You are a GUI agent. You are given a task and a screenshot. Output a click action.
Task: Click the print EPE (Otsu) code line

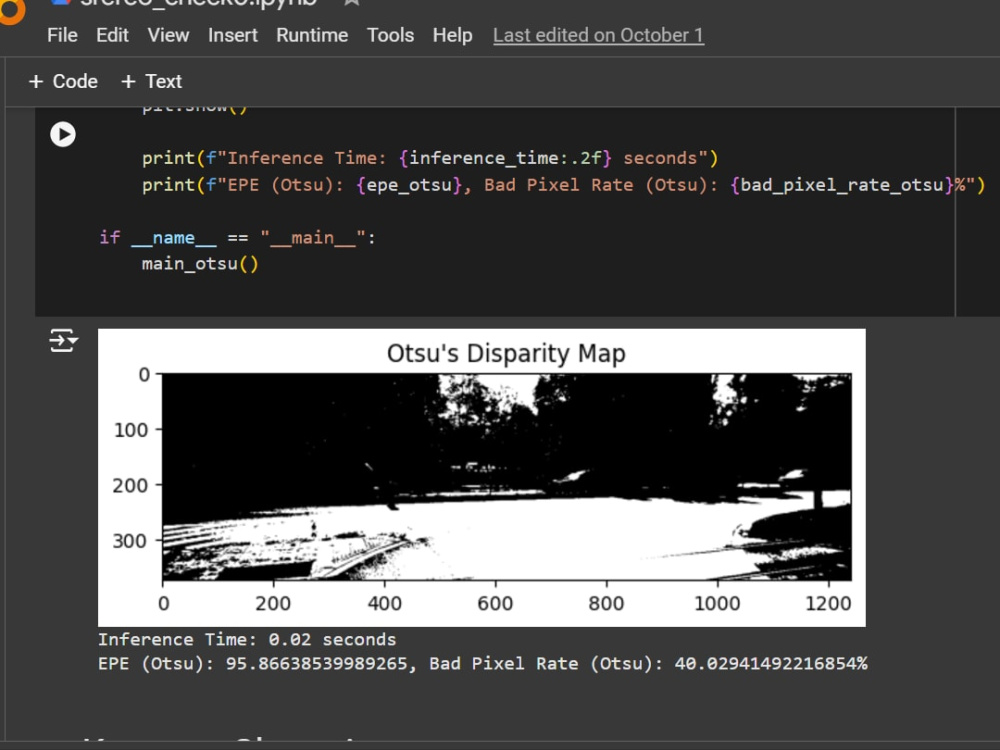click(564, 185)
